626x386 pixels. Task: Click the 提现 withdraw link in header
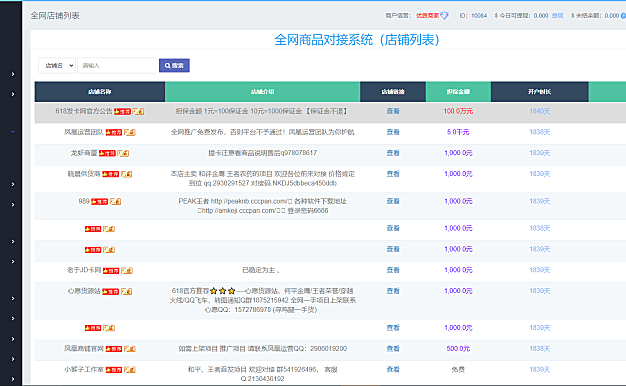(x=557, y=16)
